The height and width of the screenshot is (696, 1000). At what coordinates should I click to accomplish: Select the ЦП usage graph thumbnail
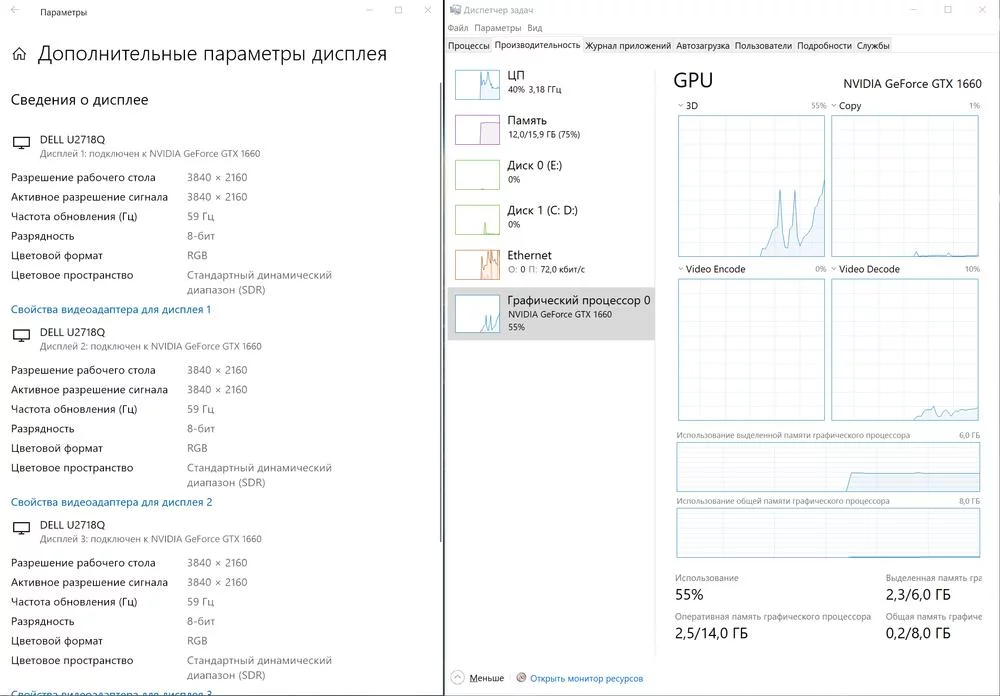[477, 85]
